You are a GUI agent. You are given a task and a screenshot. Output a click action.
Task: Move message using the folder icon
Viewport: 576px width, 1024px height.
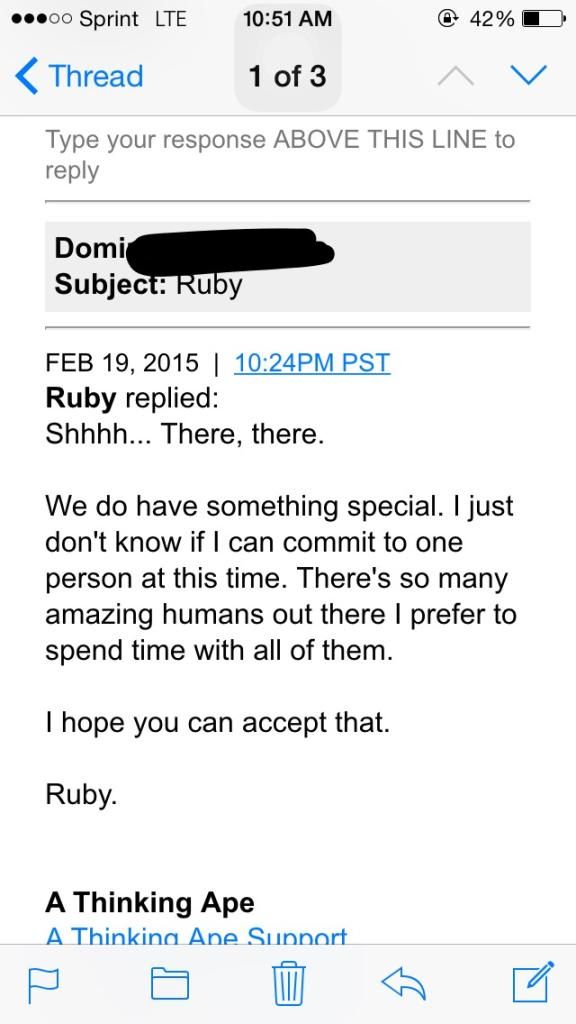[x=170, y=984]
